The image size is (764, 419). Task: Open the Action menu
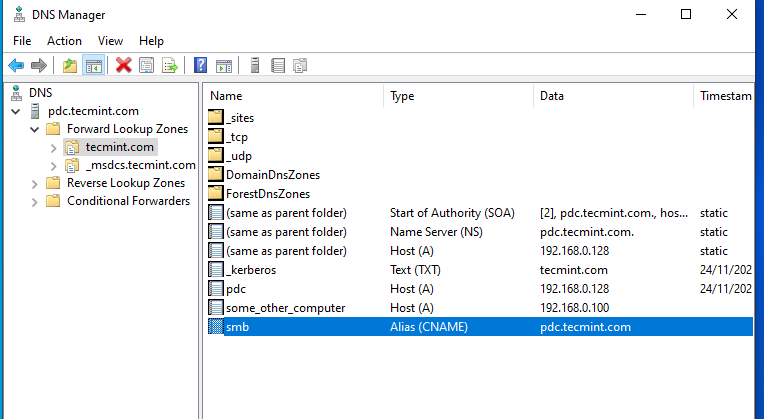(x=64, y=41)
